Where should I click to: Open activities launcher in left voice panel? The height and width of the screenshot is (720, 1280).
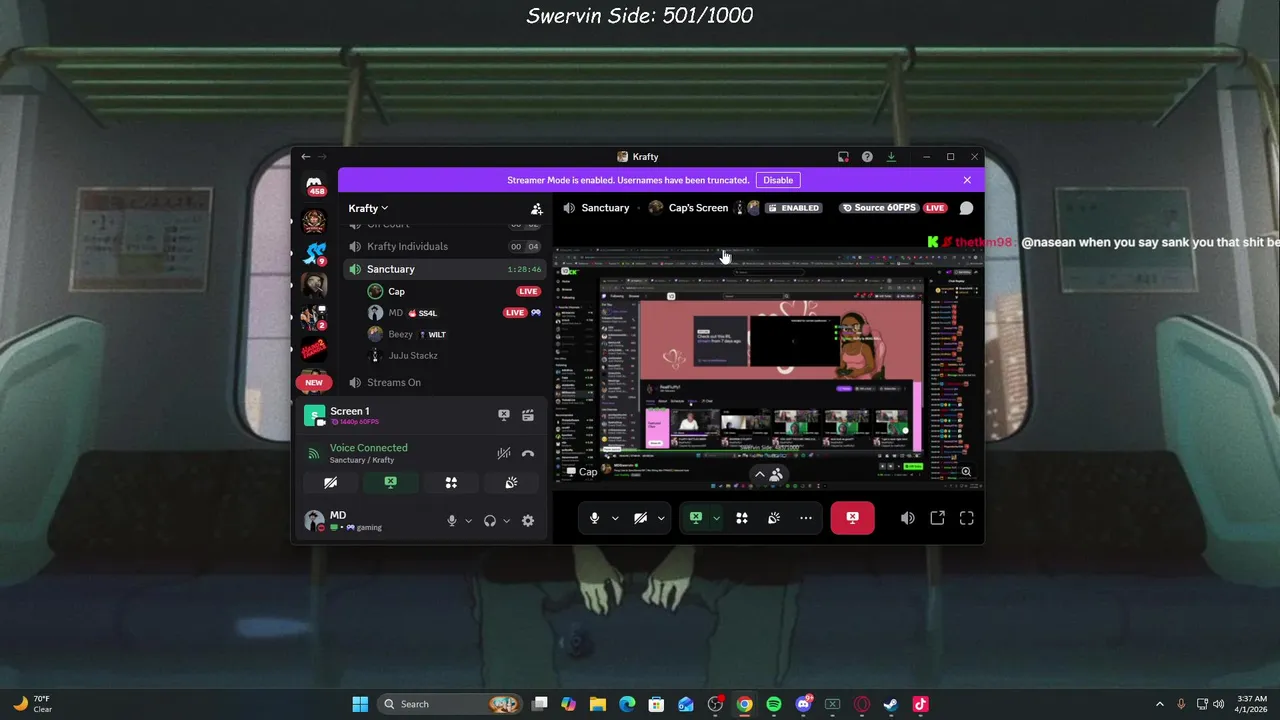(x=451, y=482)
